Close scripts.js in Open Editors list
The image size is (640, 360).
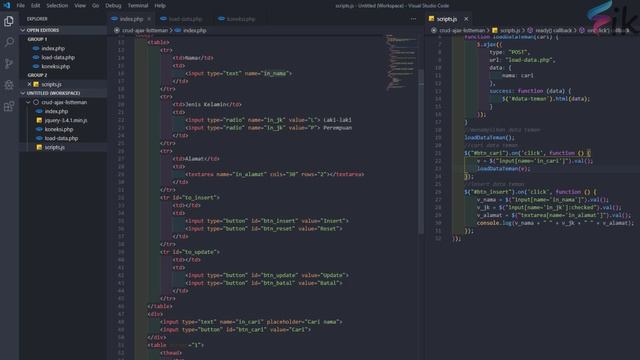click(29, 84)
